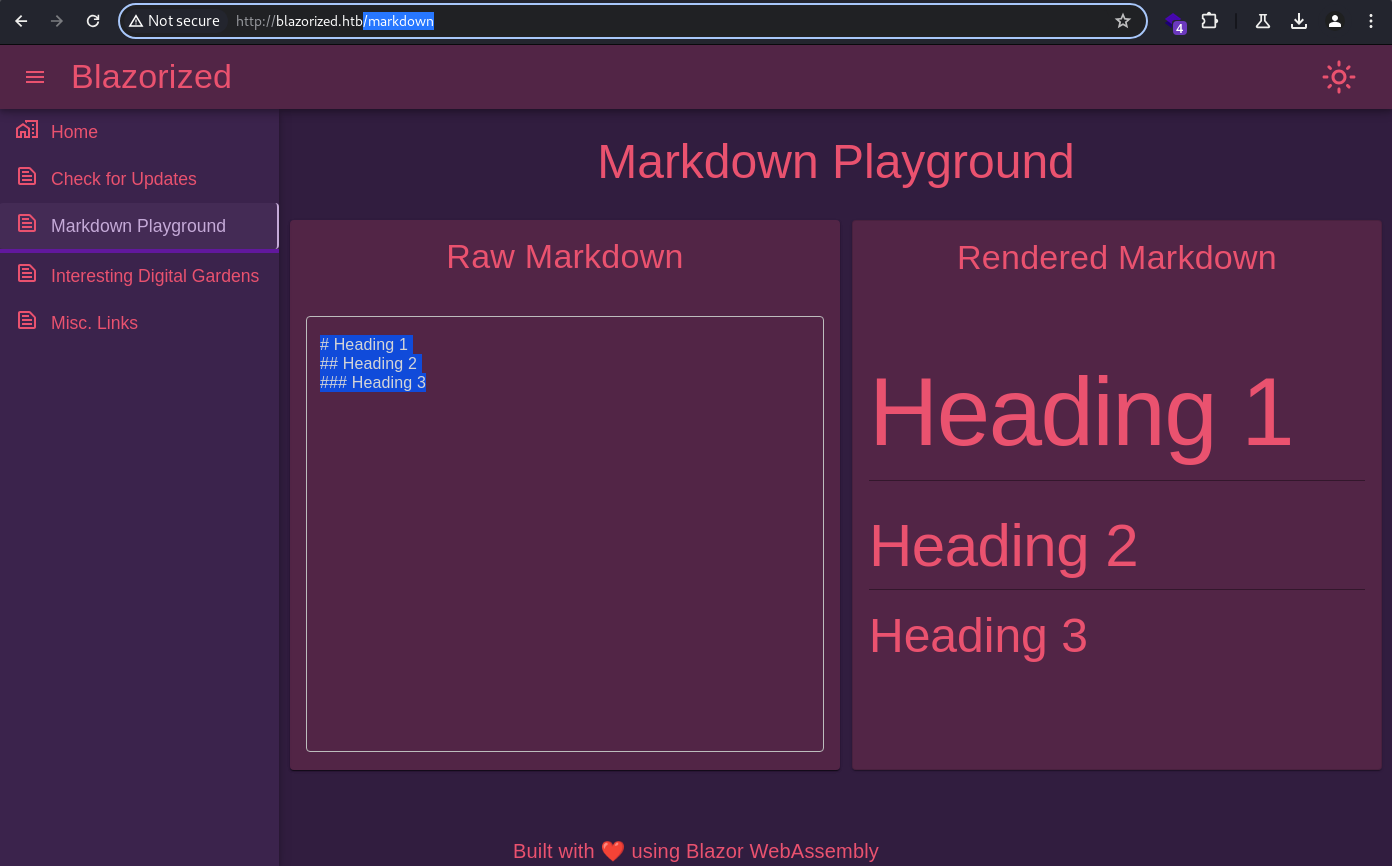Click the browser address bar URL
Viewport: 1392px width, 866px height.
tap(335, 21)
